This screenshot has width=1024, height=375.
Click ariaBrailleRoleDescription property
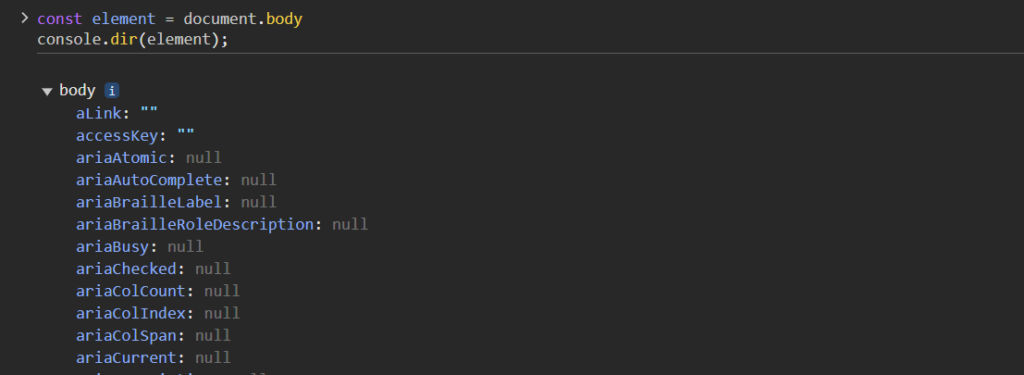pos(195,225)
